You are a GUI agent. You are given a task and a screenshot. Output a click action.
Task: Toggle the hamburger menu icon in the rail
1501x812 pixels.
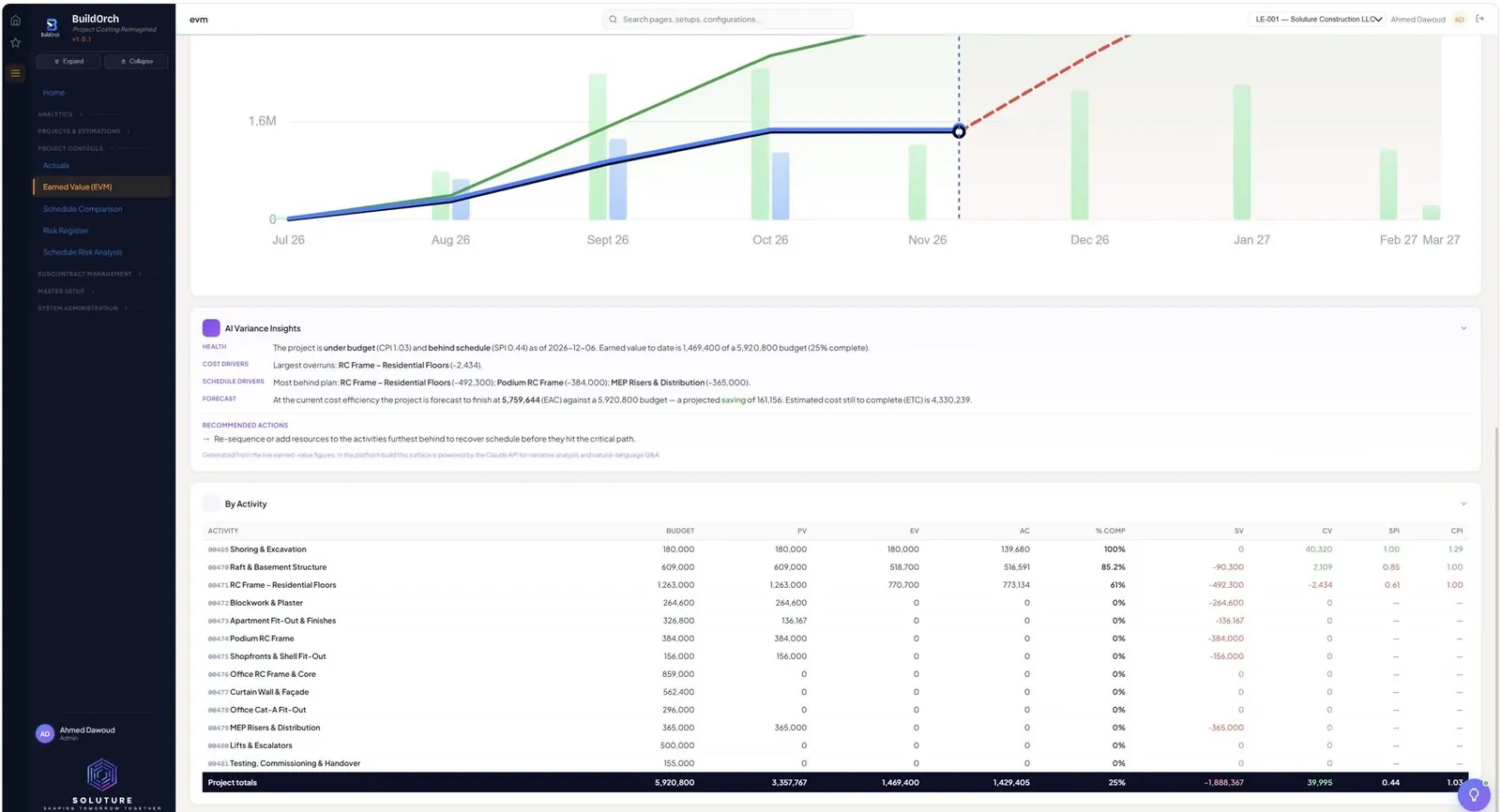pyautogui.click(x=15, y=73)
